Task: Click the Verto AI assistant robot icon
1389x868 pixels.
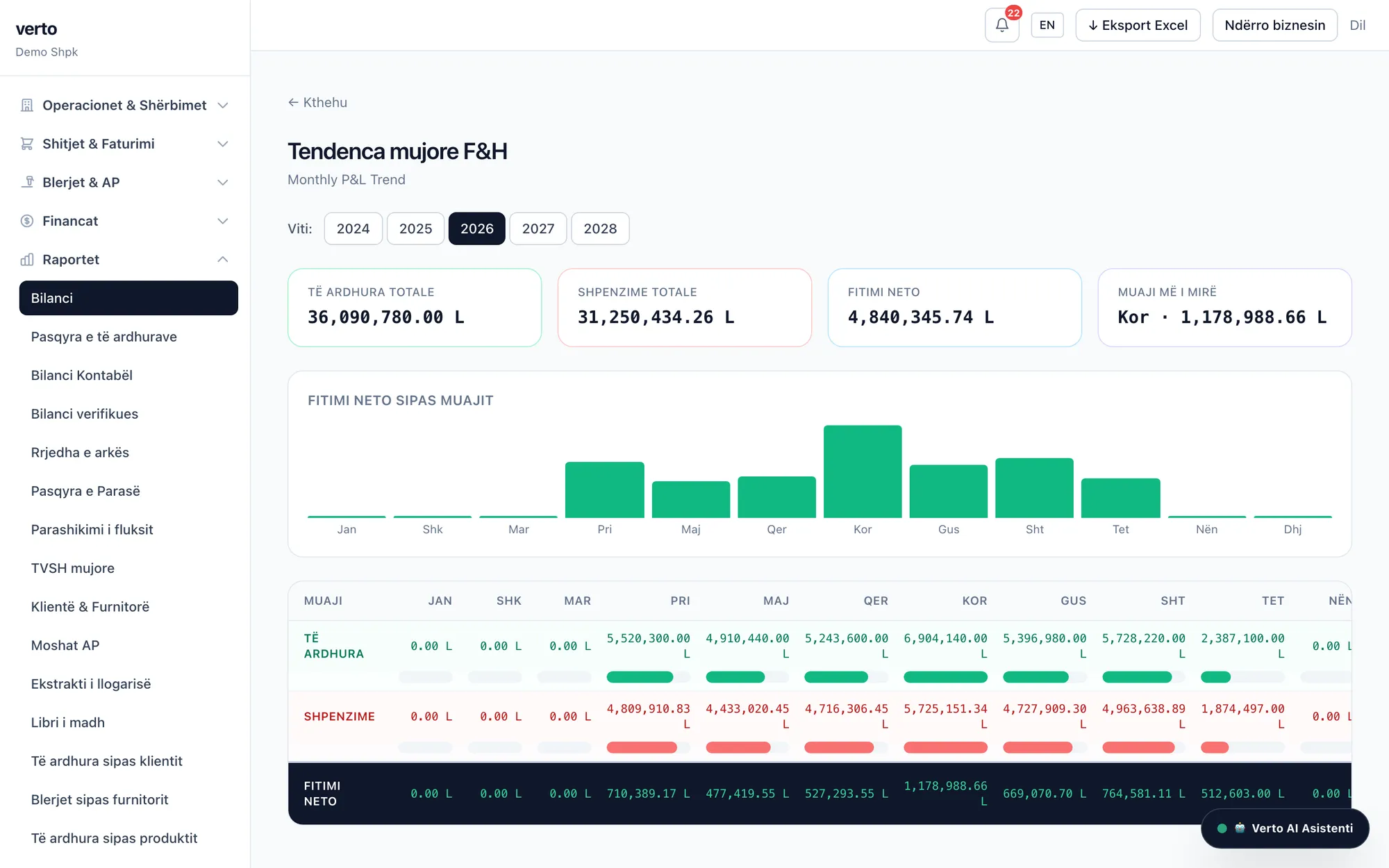Action: coord(1240,828)
